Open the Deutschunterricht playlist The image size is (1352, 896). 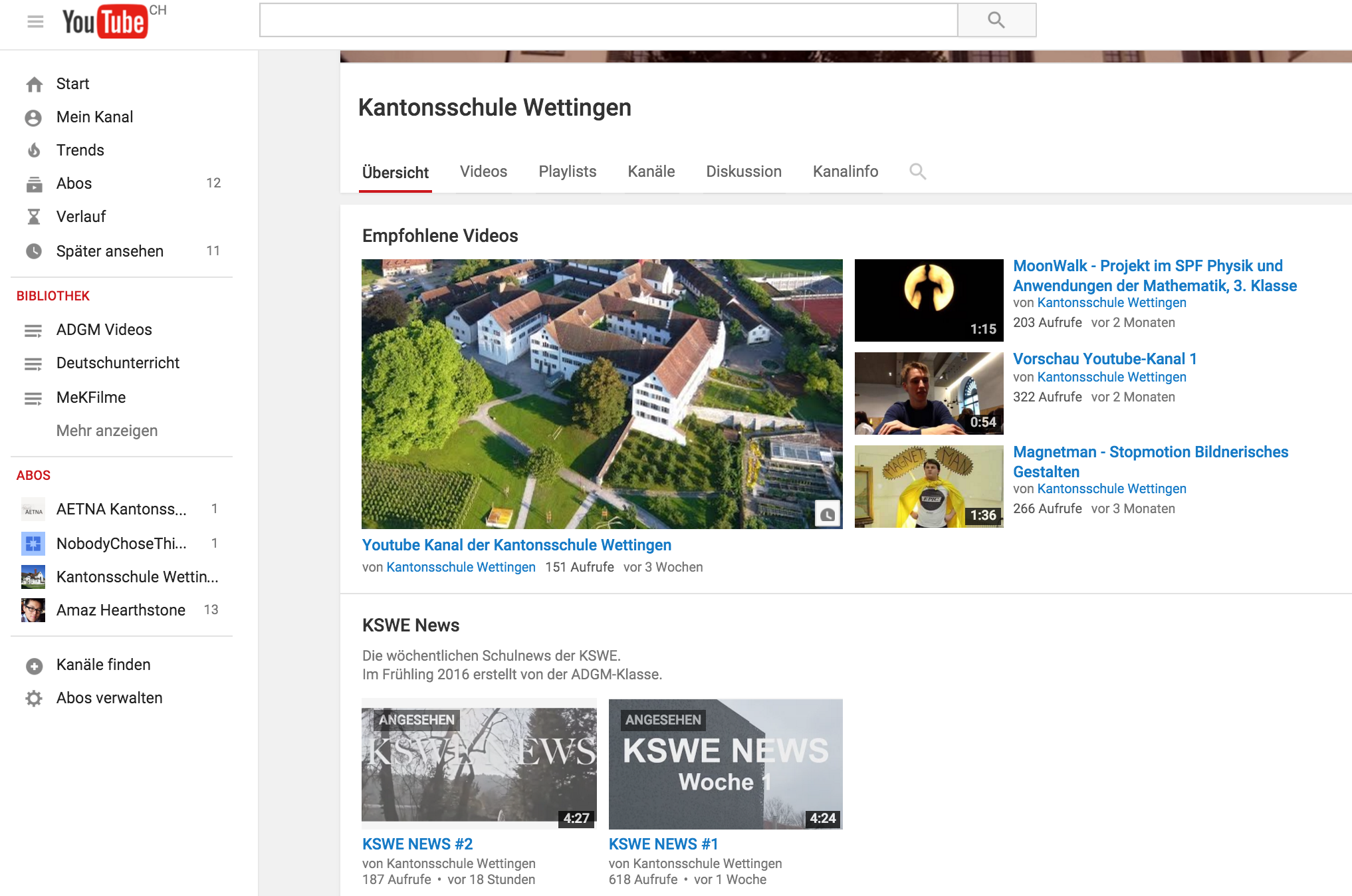coord(118,363)
